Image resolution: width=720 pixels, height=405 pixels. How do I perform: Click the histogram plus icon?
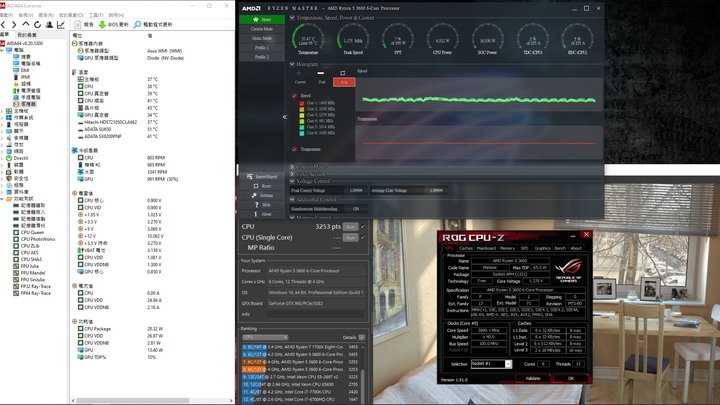[x=299, y=73]
